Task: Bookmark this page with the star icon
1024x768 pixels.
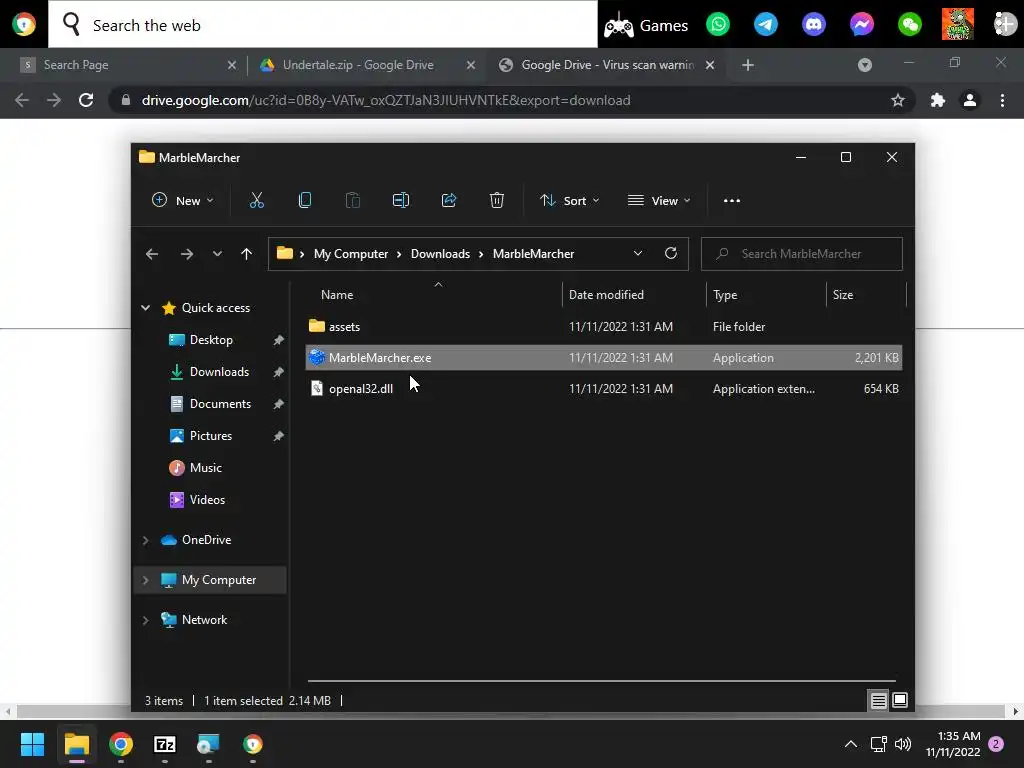Action: tap(898, 100)
